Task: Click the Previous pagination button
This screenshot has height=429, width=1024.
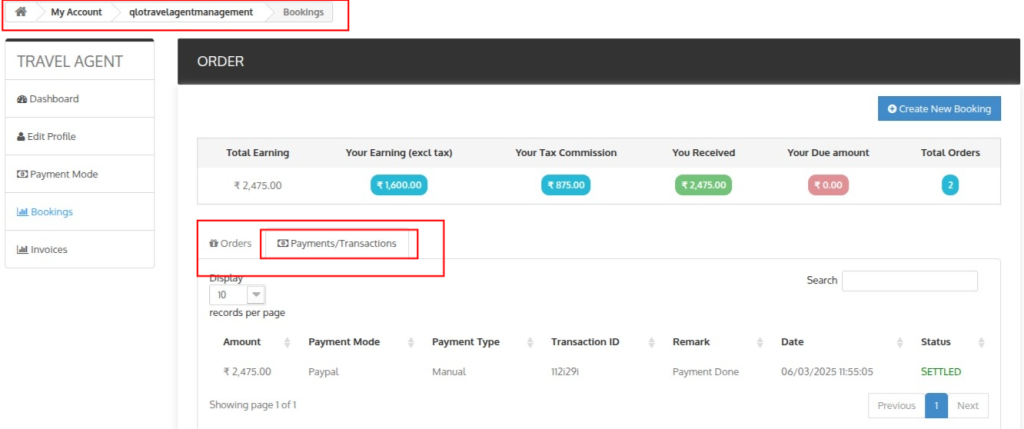Action: pos(896,405)
